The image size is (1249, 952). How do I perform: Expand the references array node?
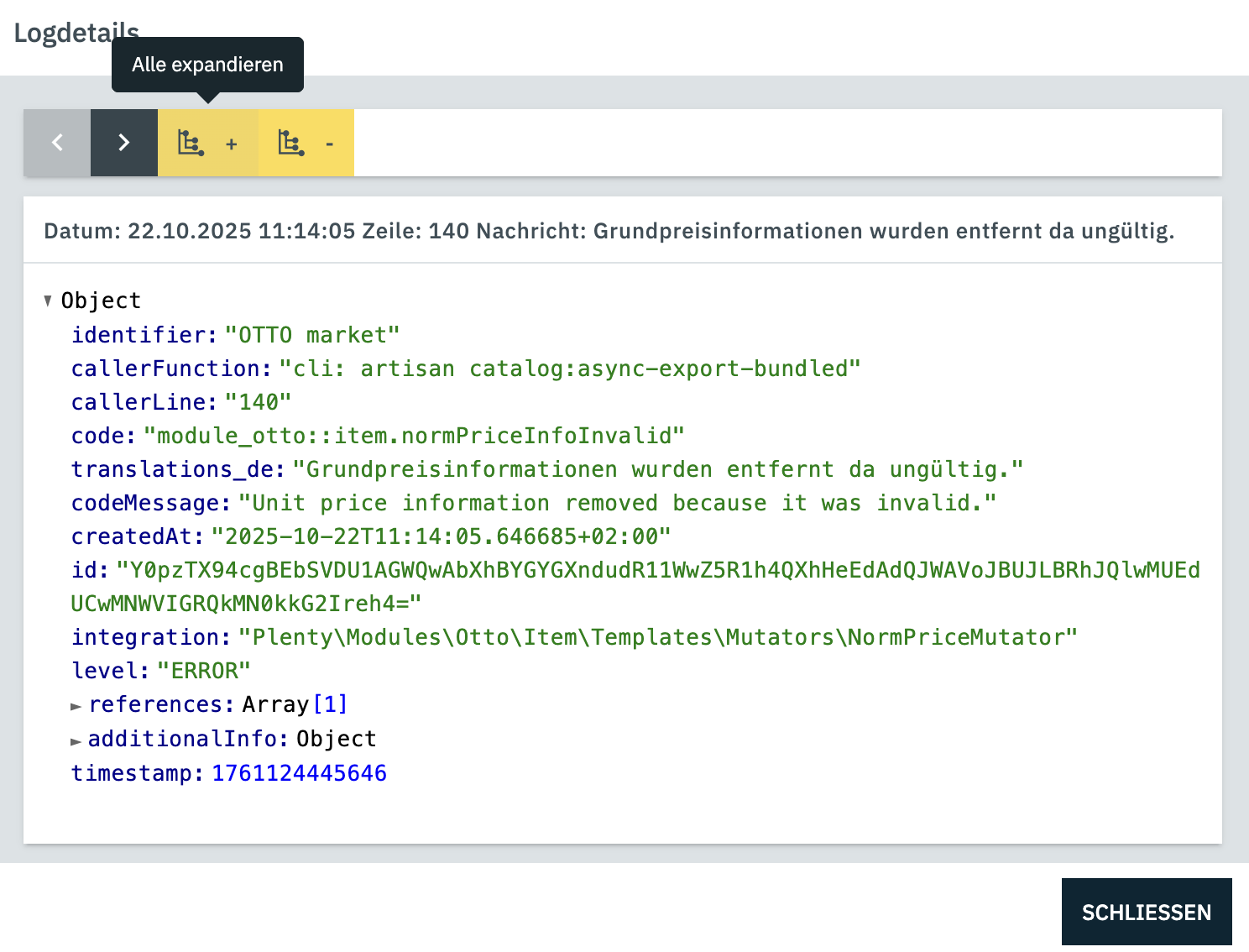pyautogui.click(x=76, y=706)
